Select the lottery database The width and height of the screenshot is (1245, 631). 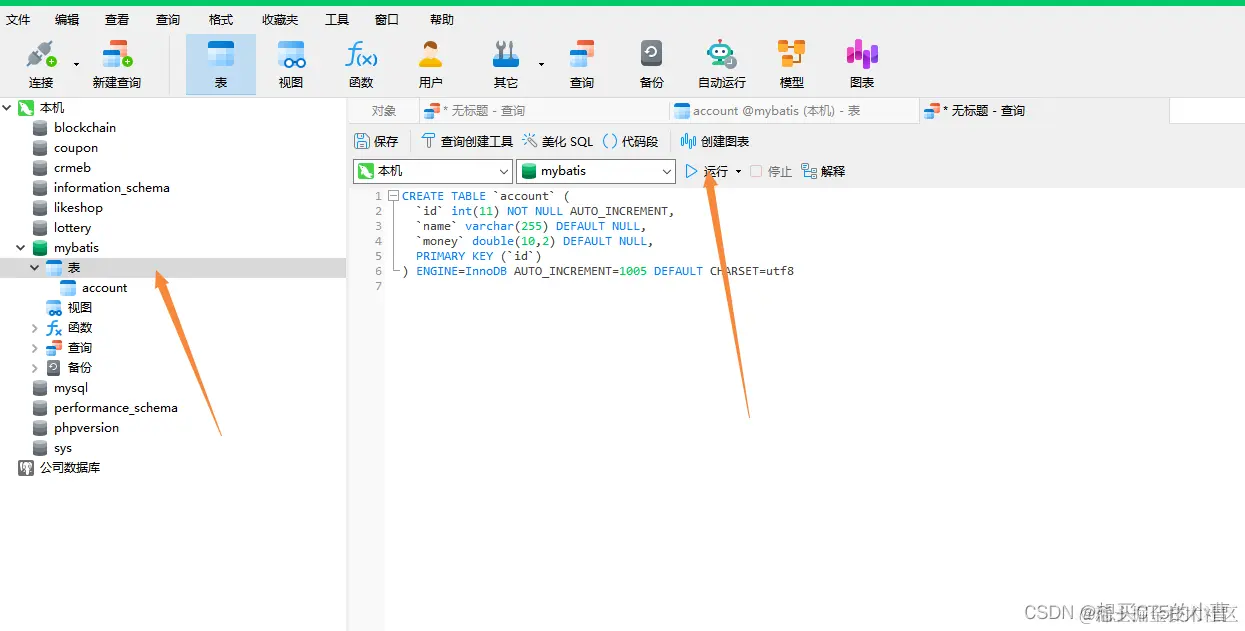[x=72, y=227]
